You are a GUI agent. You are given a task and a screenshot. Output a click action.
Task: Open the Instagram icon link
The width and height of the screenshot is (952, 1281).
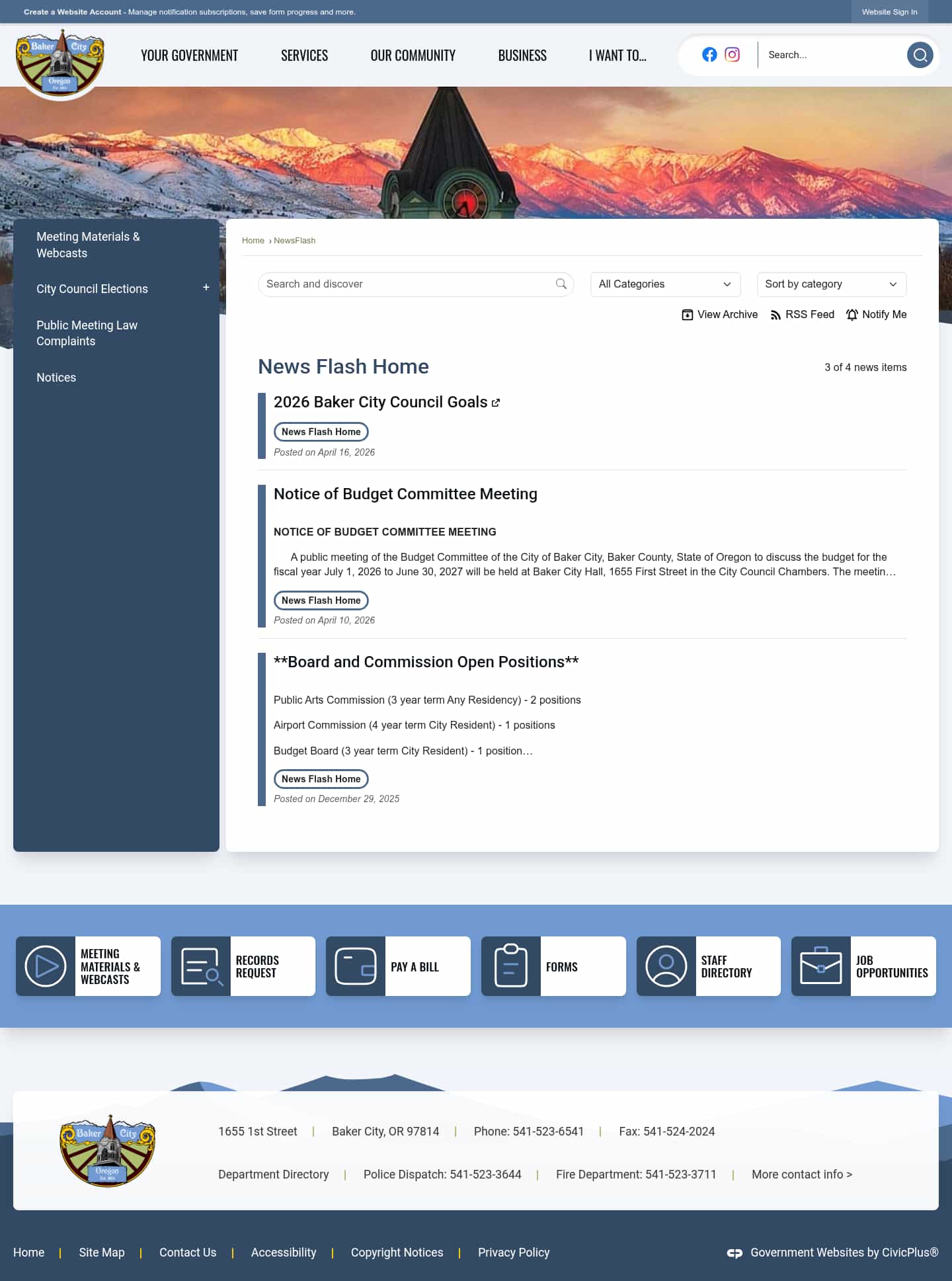pos(732,55)
